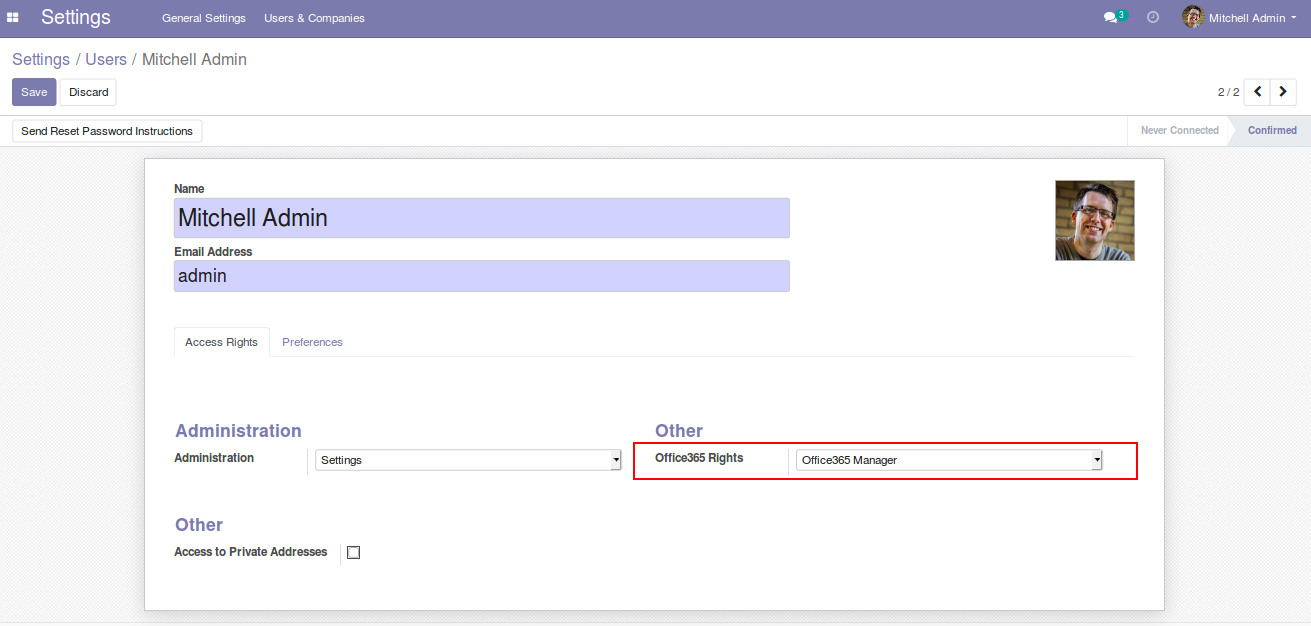1311x626 pixels.
Task: Select the Access Rights tab
Action: (x=221, y=342)
